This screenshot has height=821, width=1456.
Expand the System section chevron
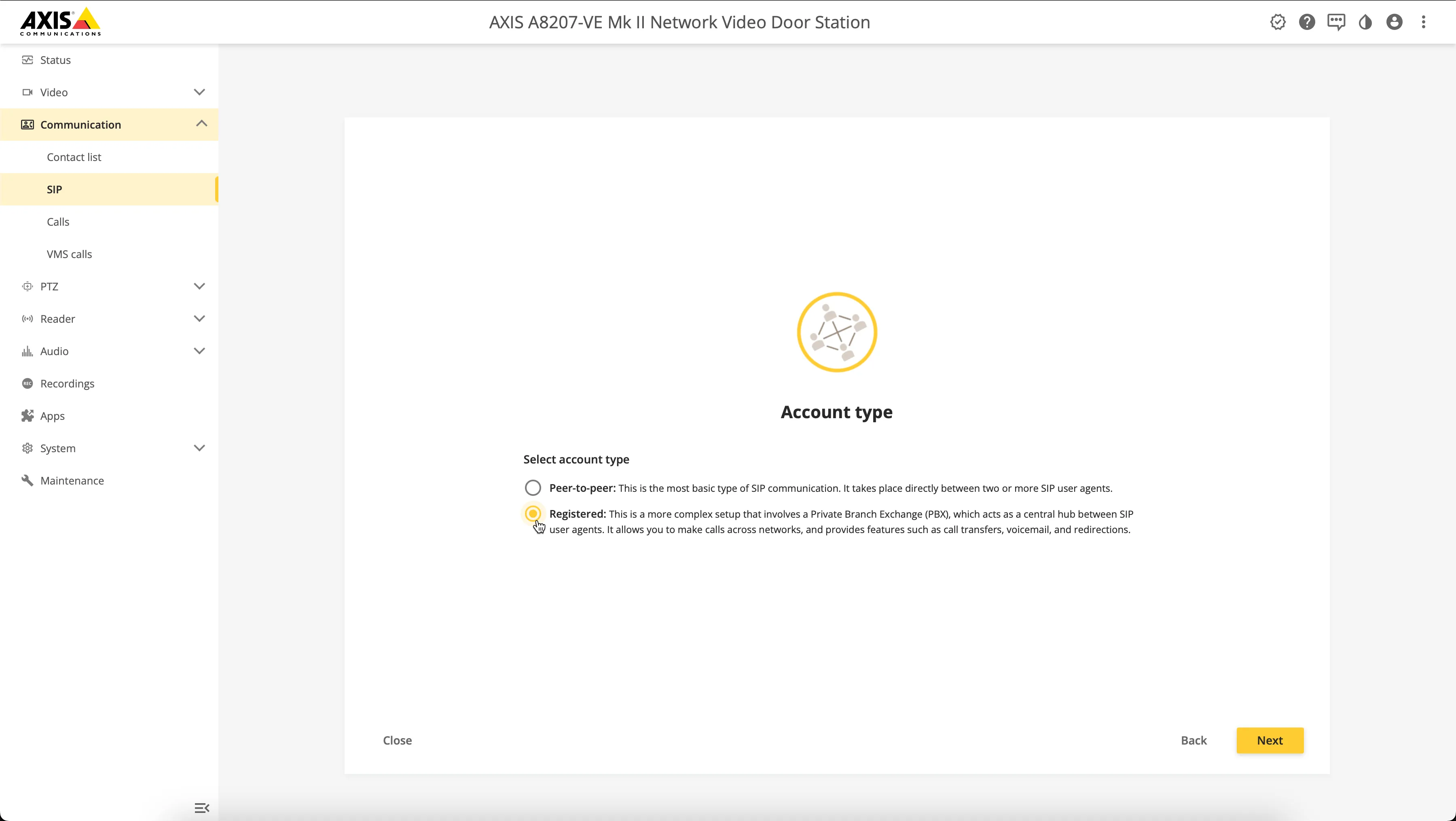click(199, 448)
